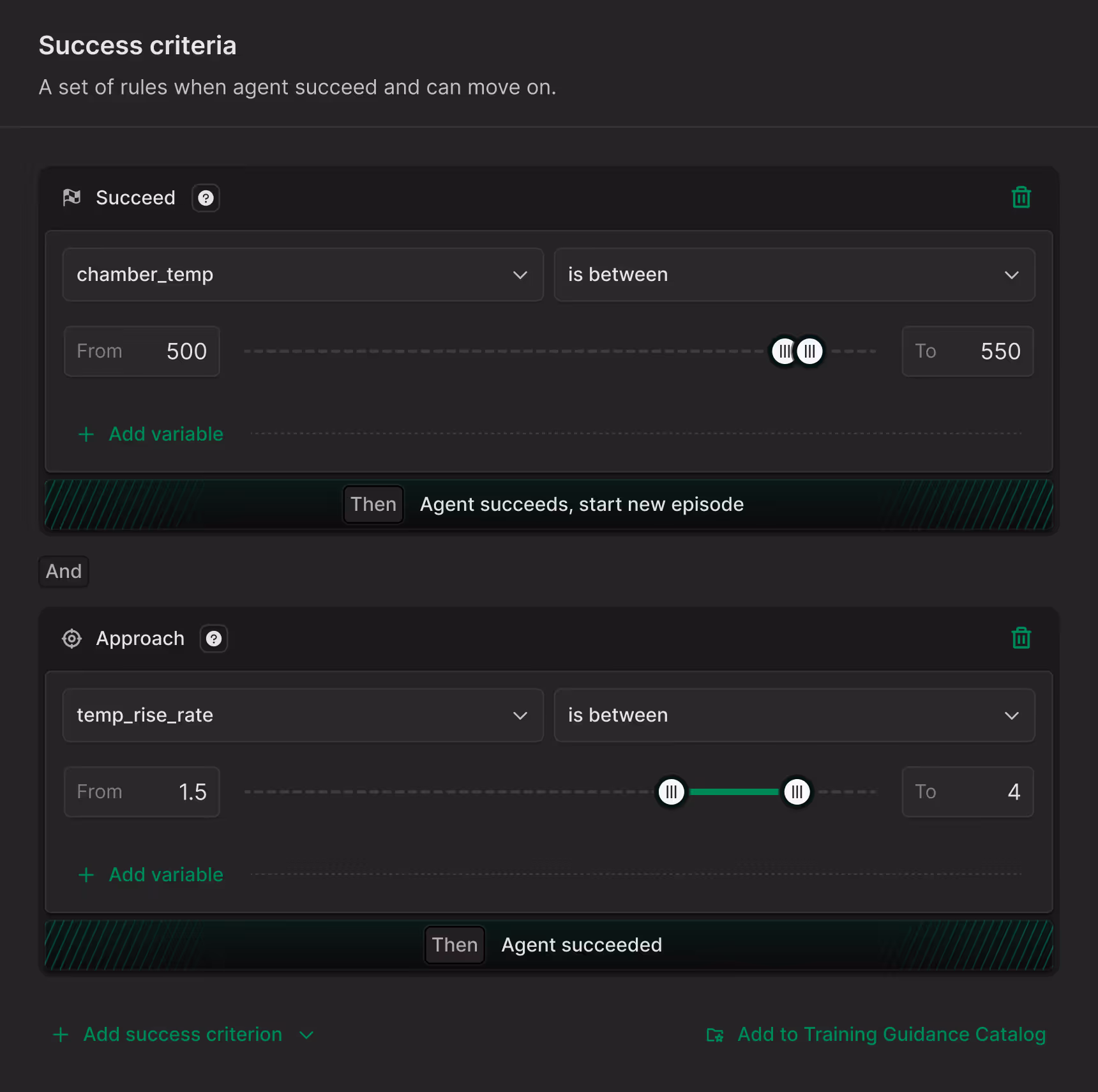1098x1092 pixels.
Task: Add variable to the Approach rule
Action: (x=151, y=875)
